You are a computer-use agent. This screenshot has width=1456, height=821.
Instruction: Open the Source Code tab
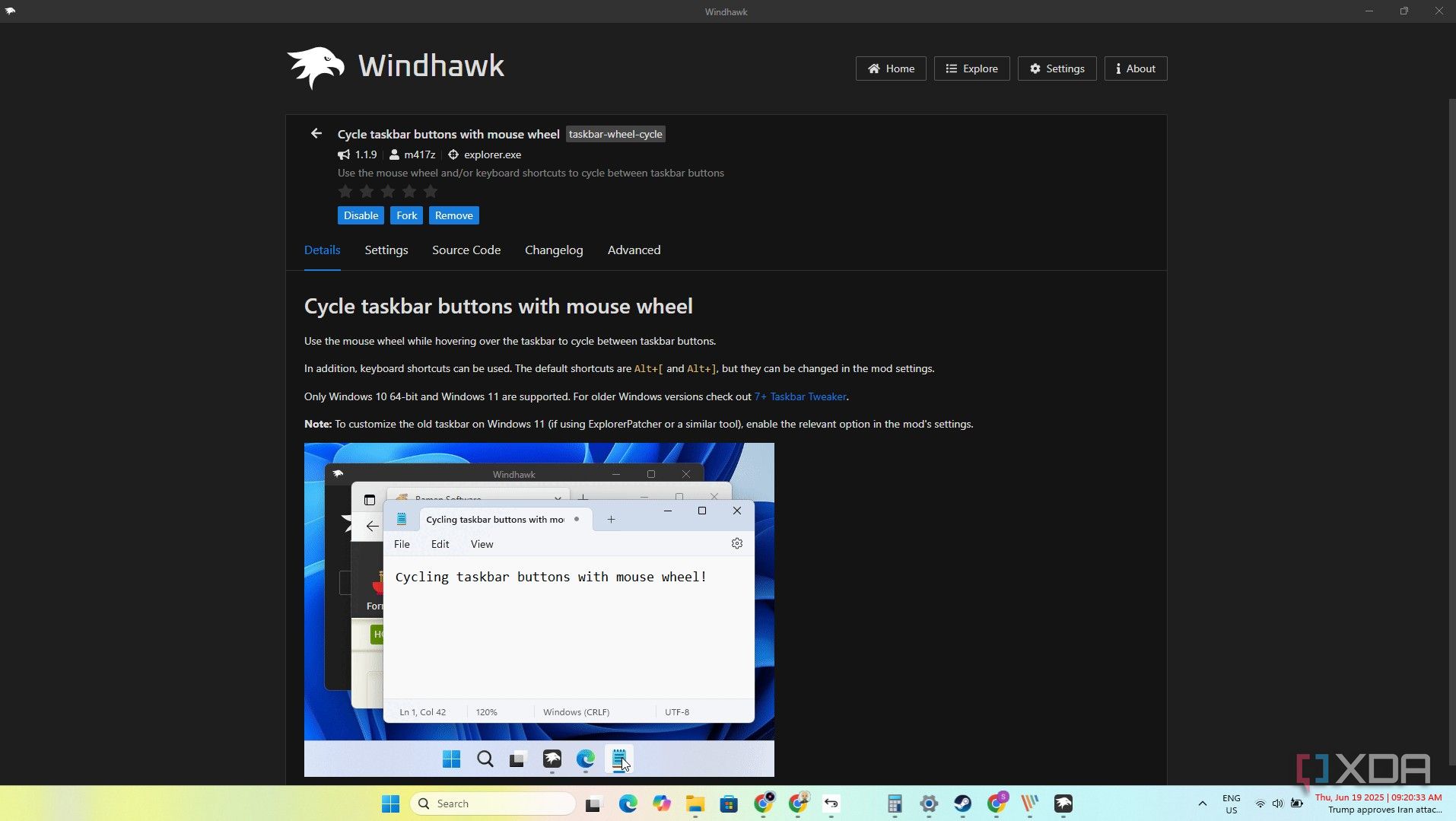[x=466, y=250]
